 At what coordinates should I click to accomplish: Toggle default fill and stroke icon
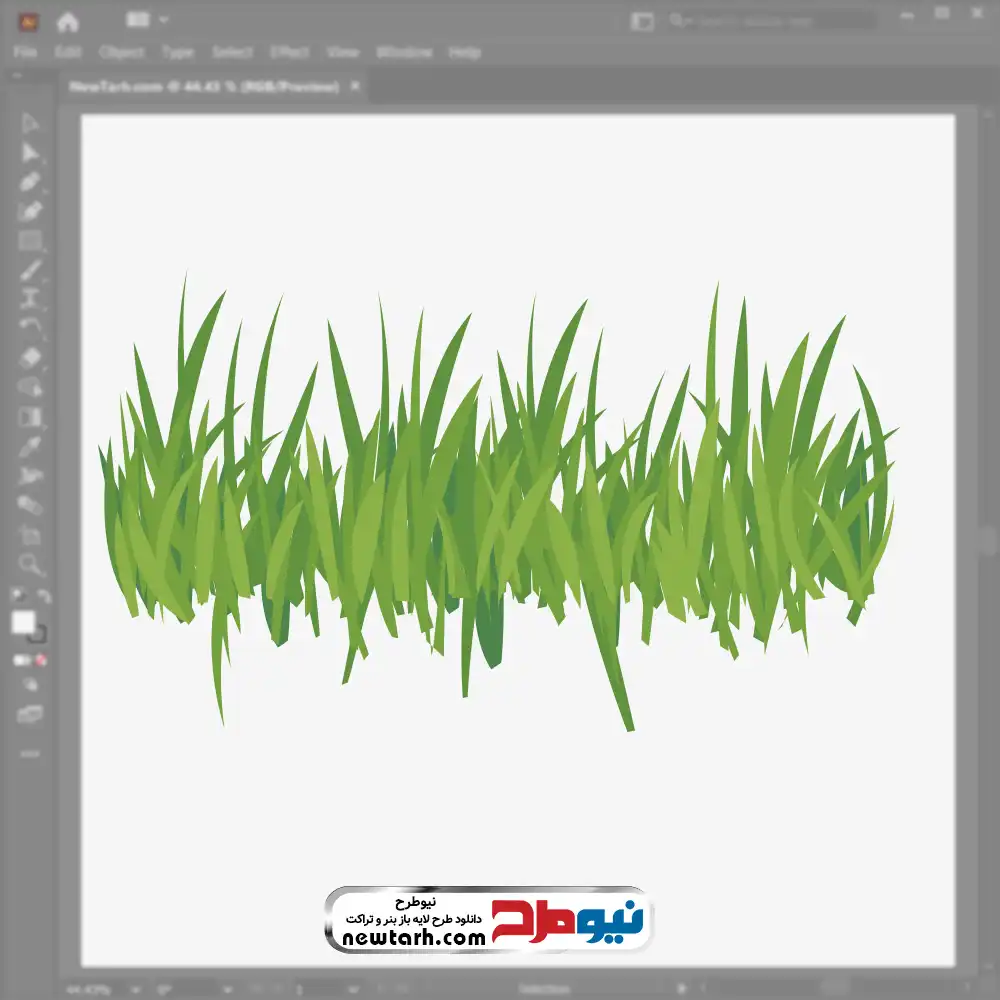[18, 595]
